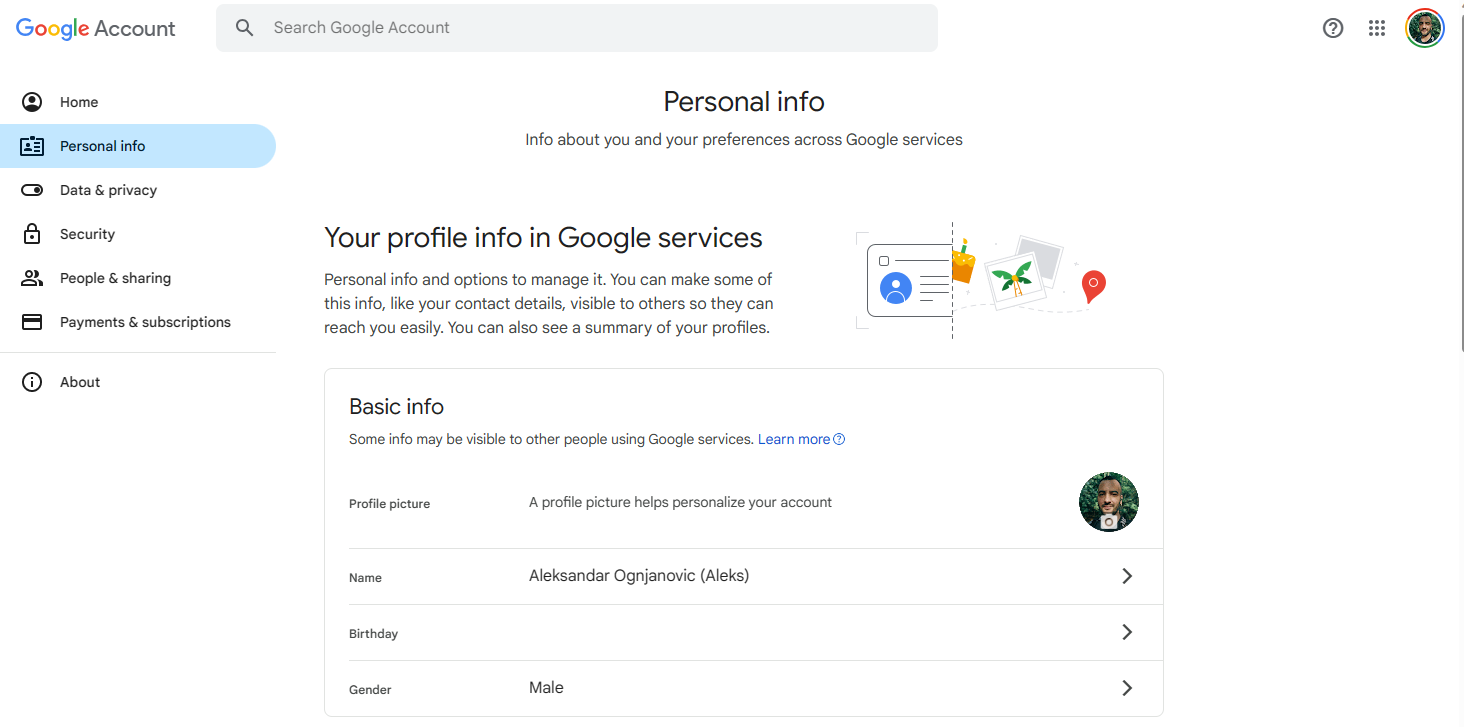Image resolution: width=1464 pixels, height=727 pixels.
Task: Open the About page
Action: pyautogui.click(x=138, y=382)
